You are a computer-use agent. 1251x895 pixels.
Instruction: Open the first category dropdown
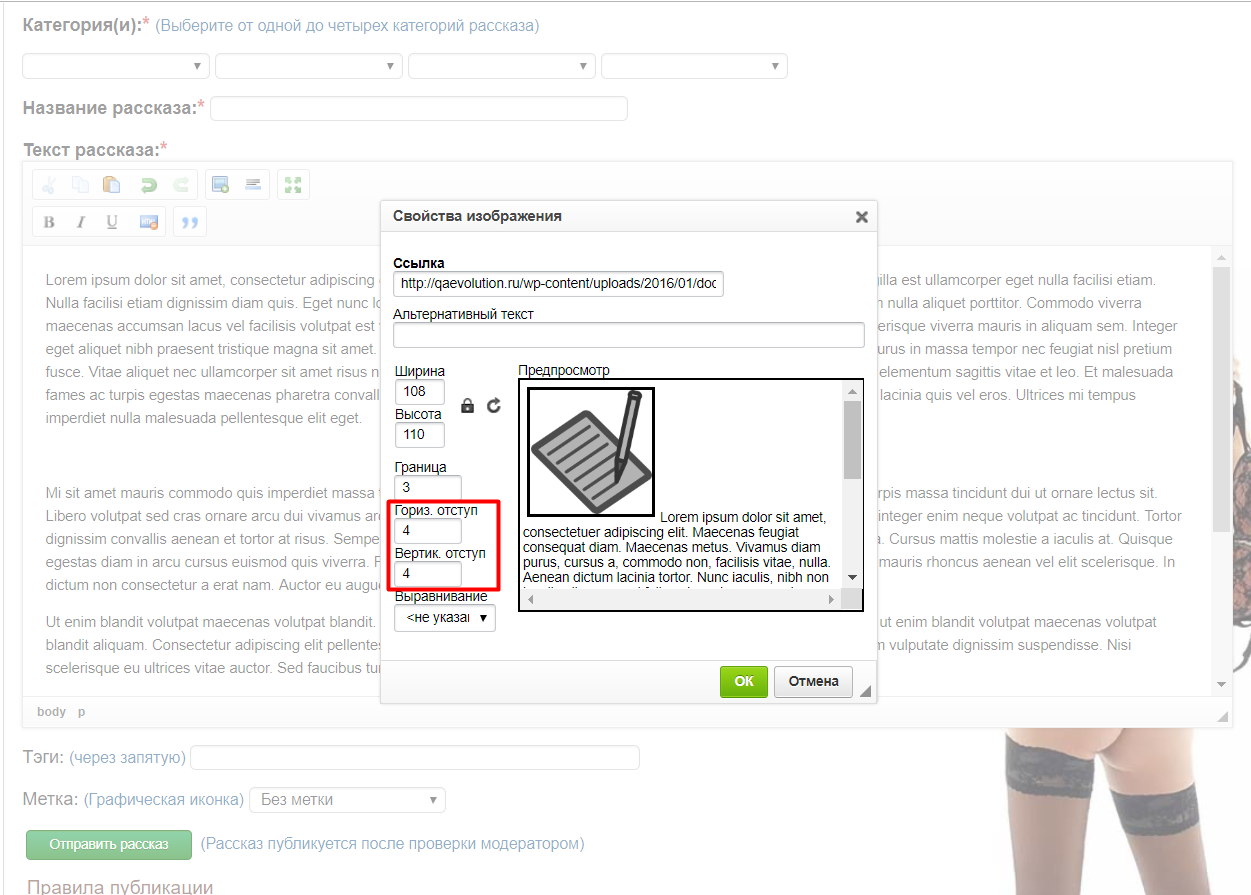pos(116,66)
